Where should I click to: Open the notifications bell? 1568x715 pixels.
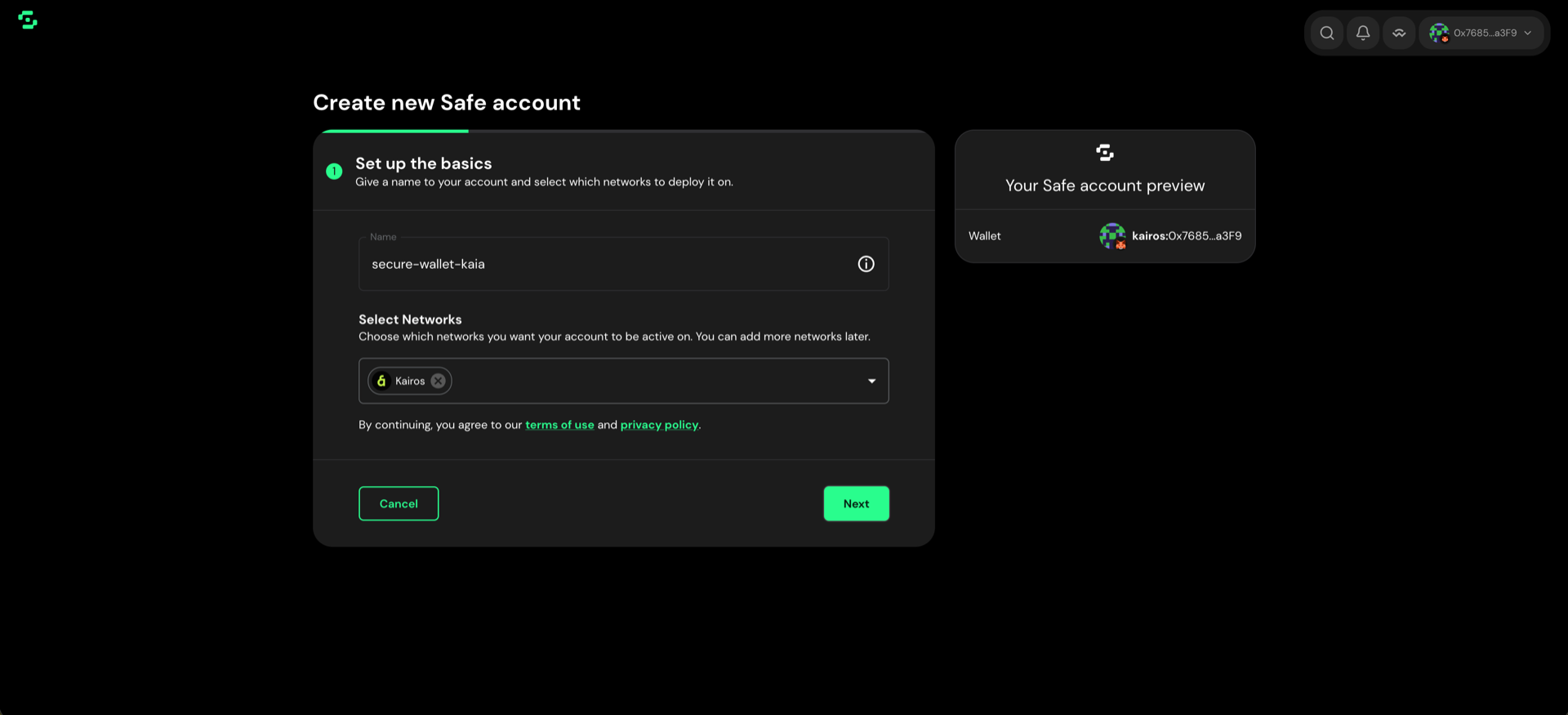(1363, 33)
